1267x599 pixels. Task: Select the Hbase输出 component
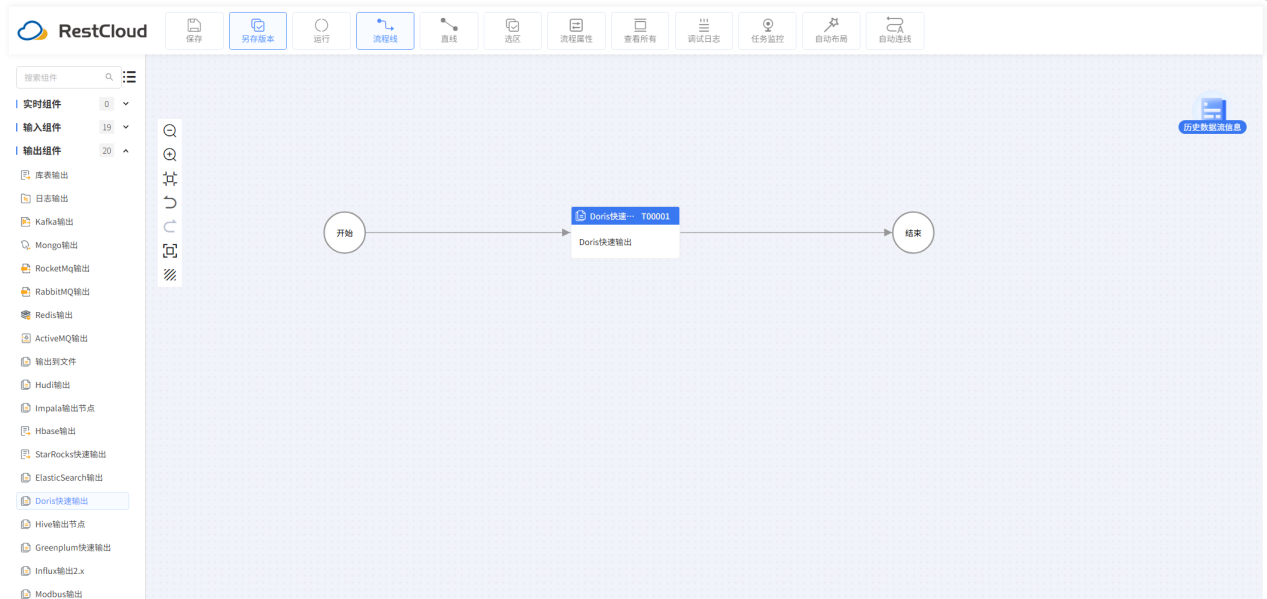72,431
